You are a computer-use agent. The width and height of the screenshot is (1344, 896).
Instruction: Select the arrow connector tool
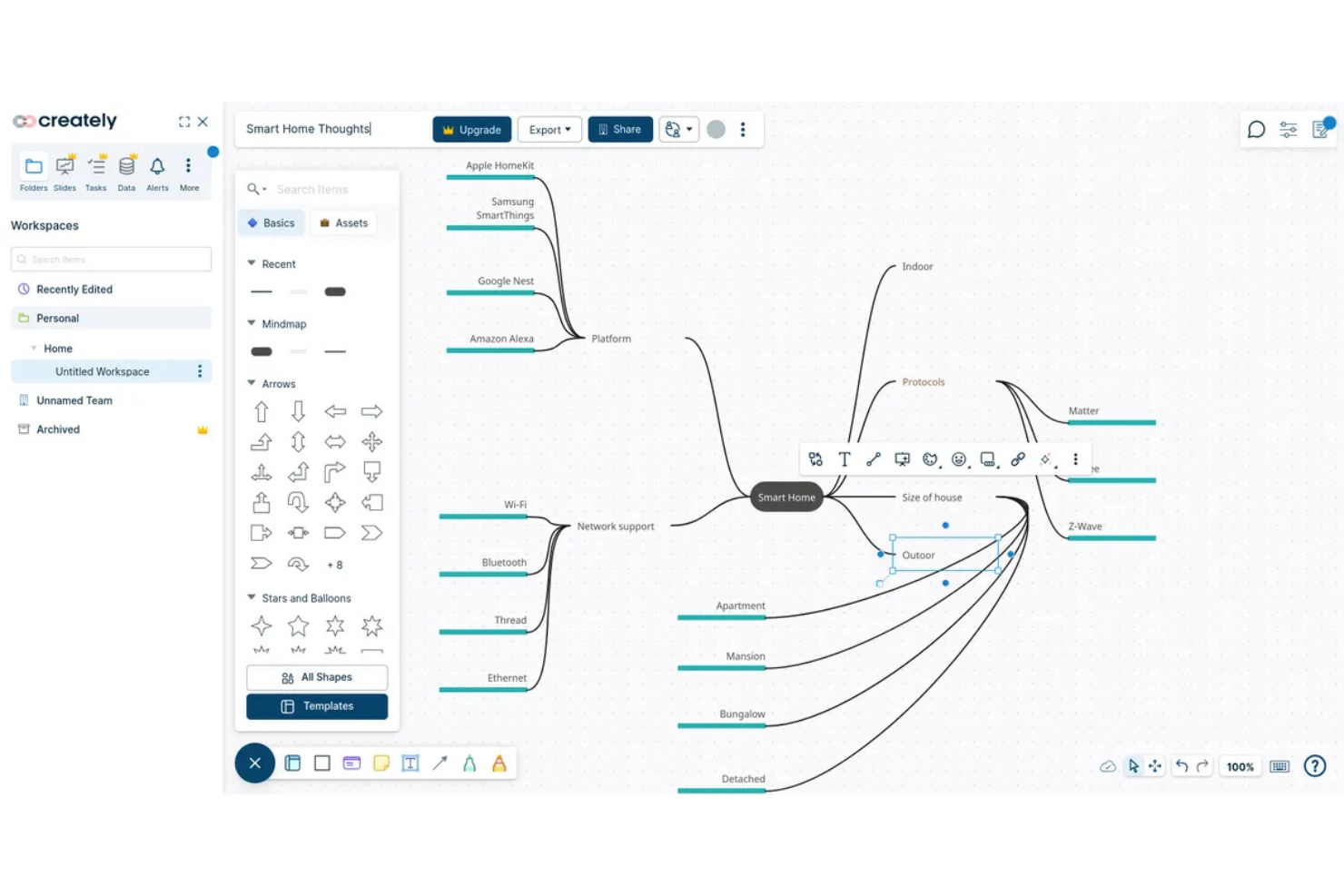point(440,763)
